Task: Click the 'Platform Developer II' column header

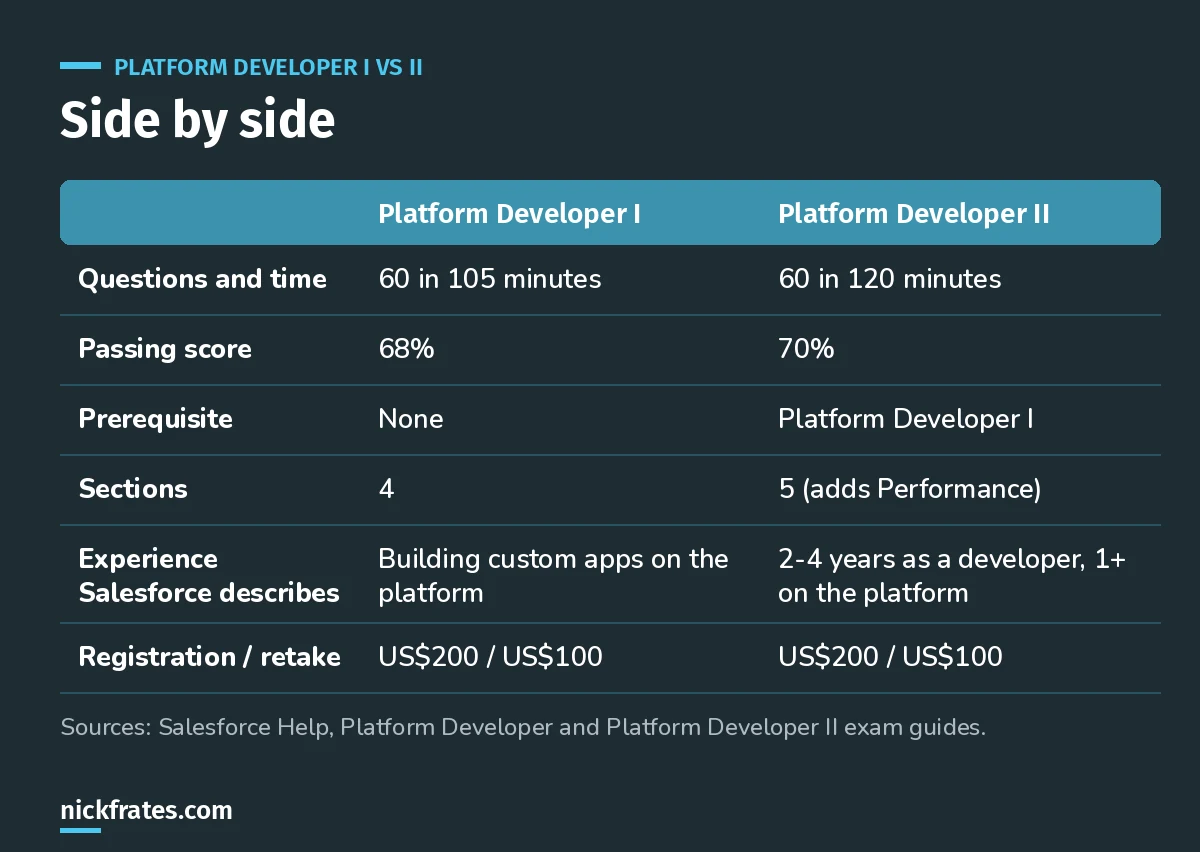Action: (x=914, y=214)
